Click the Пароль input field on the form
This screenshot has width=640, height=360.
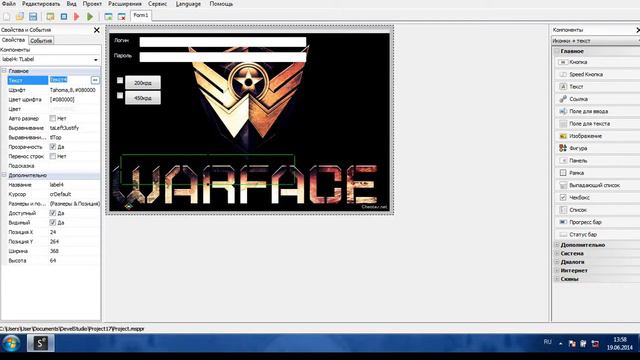point(223,57)
